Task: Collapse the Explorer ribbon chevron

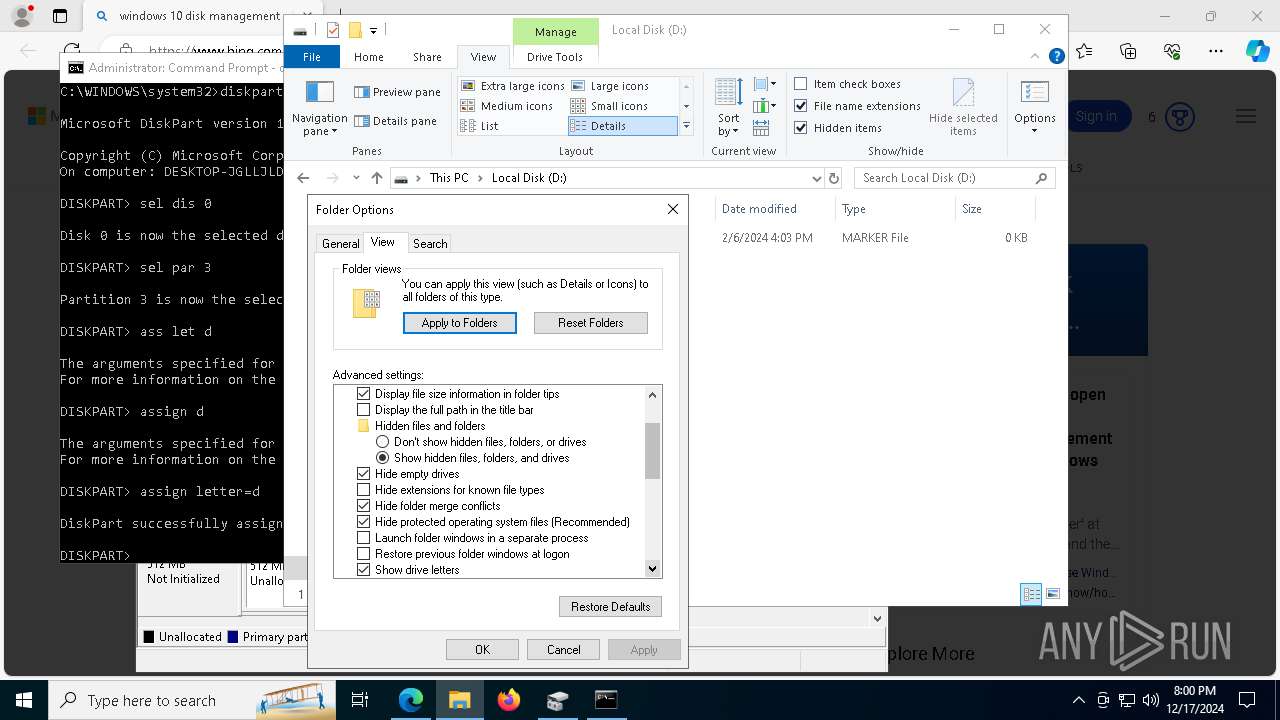Action: pos(1034,57)
